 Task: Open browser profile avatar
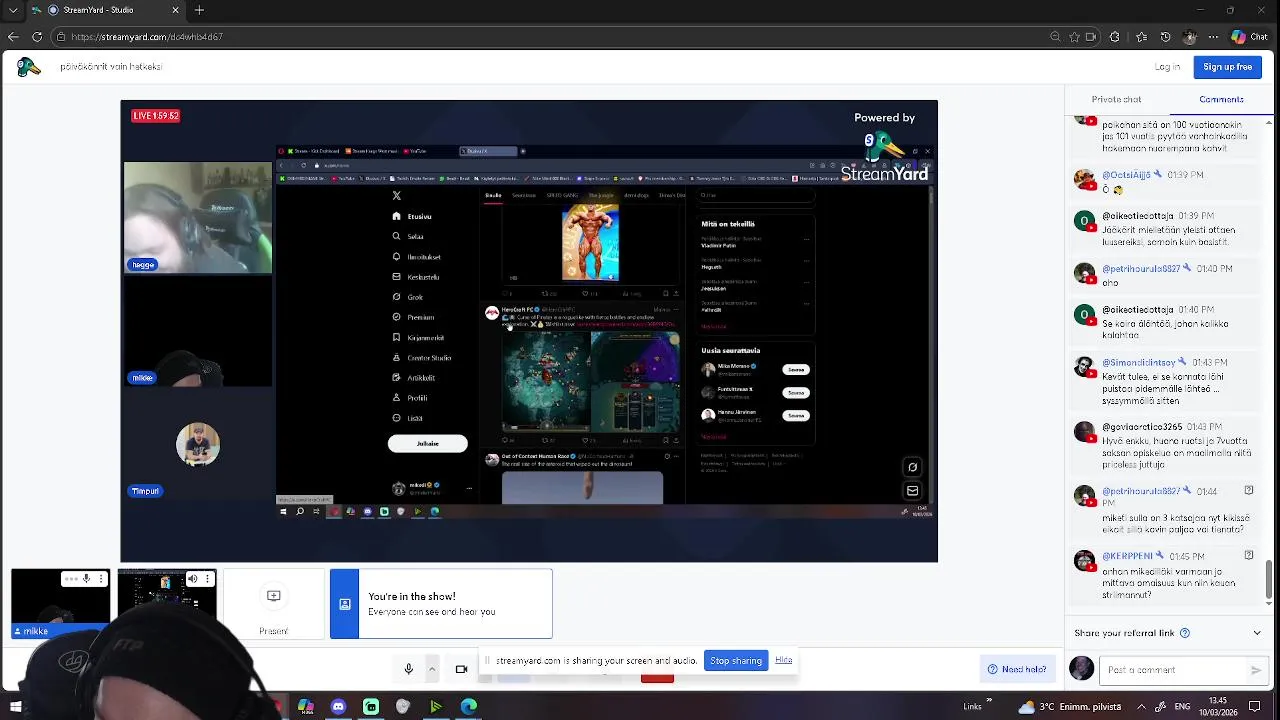point(1189,37)
